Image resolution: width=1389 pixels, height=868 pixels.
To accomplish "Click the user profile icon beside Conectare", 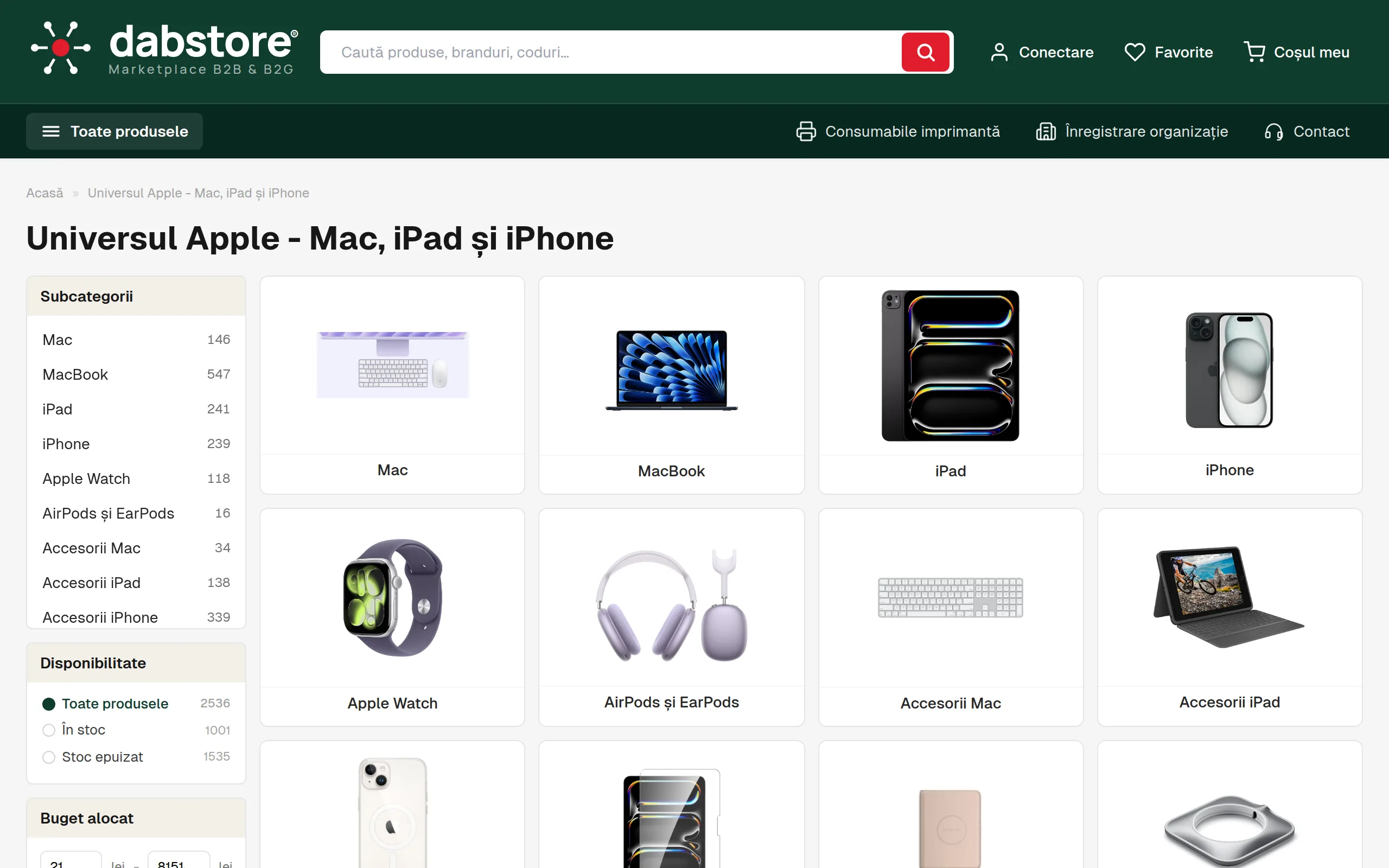I will [x=999, y=52].
